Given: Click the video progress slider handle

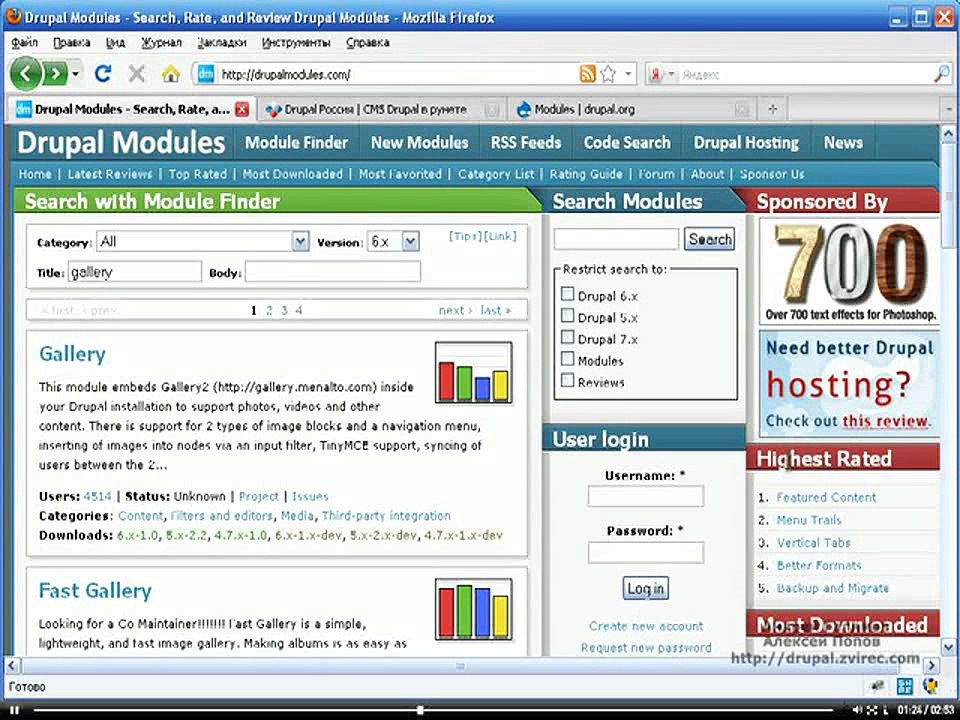Looking at the screenshot, I should pos(420,710).
